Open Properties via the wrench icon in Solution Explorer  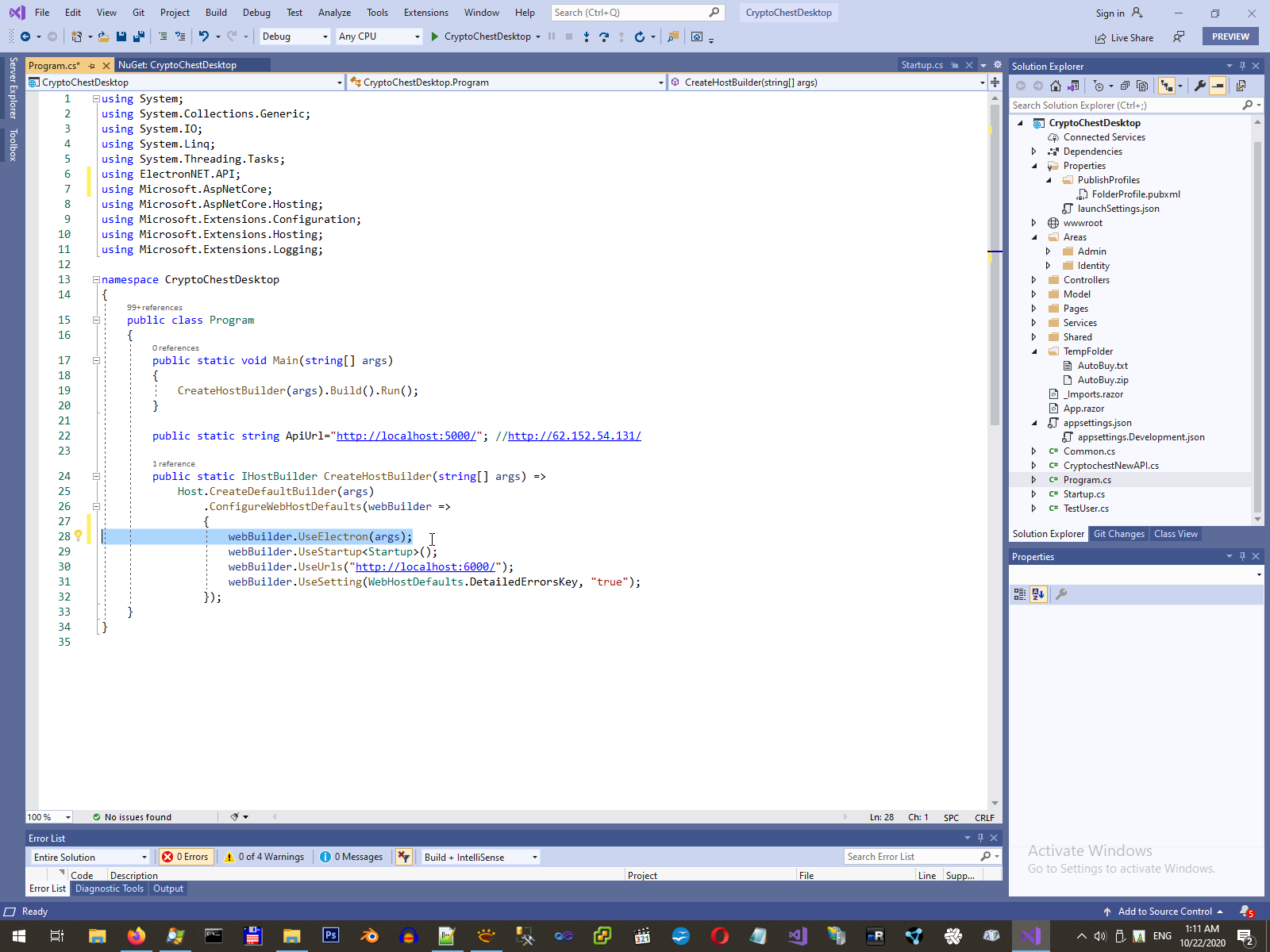click(x=1200, y=86)
